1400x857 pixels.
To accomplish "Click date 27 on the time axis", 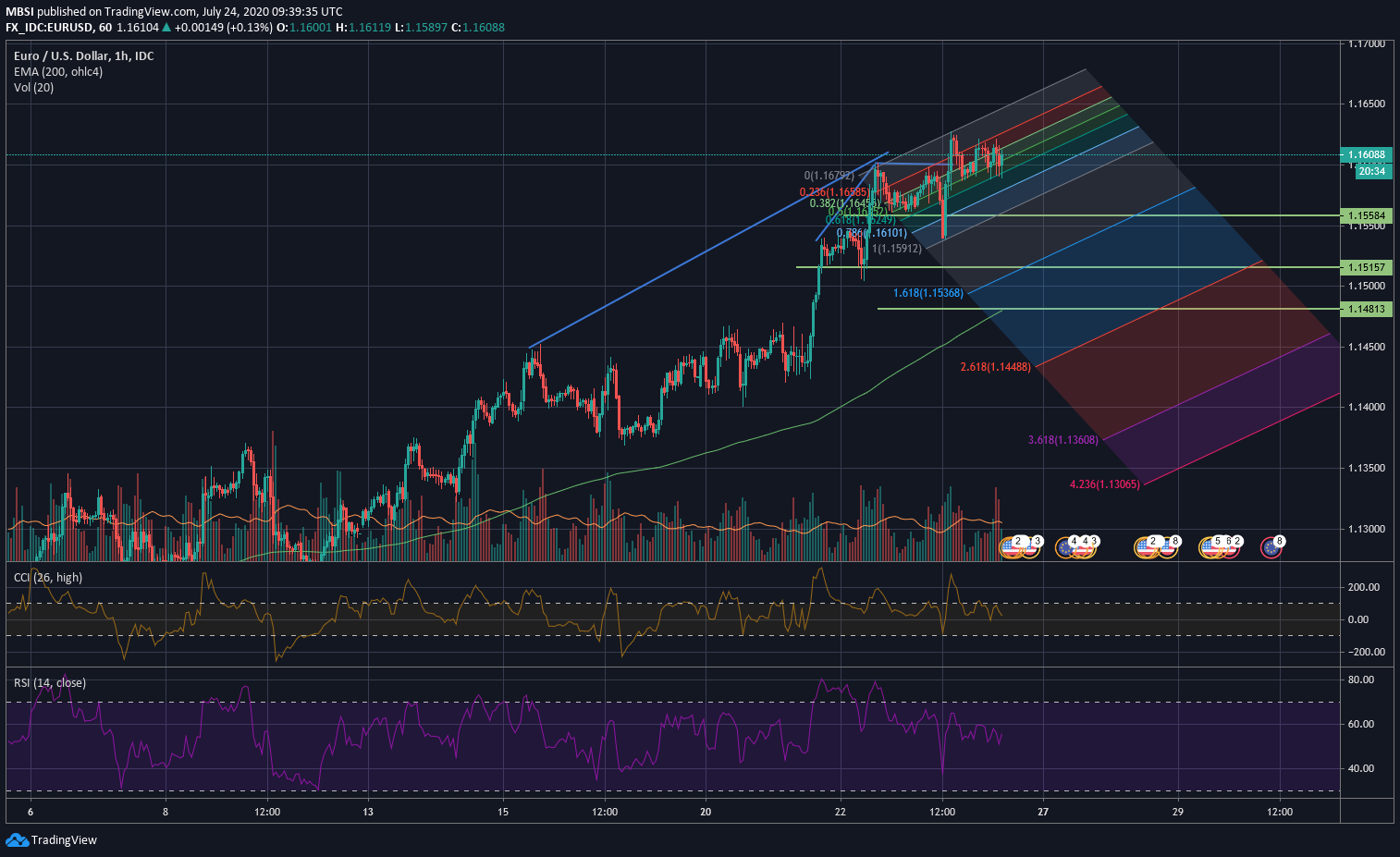I will pyautogui.click(x=1043, y=812).
